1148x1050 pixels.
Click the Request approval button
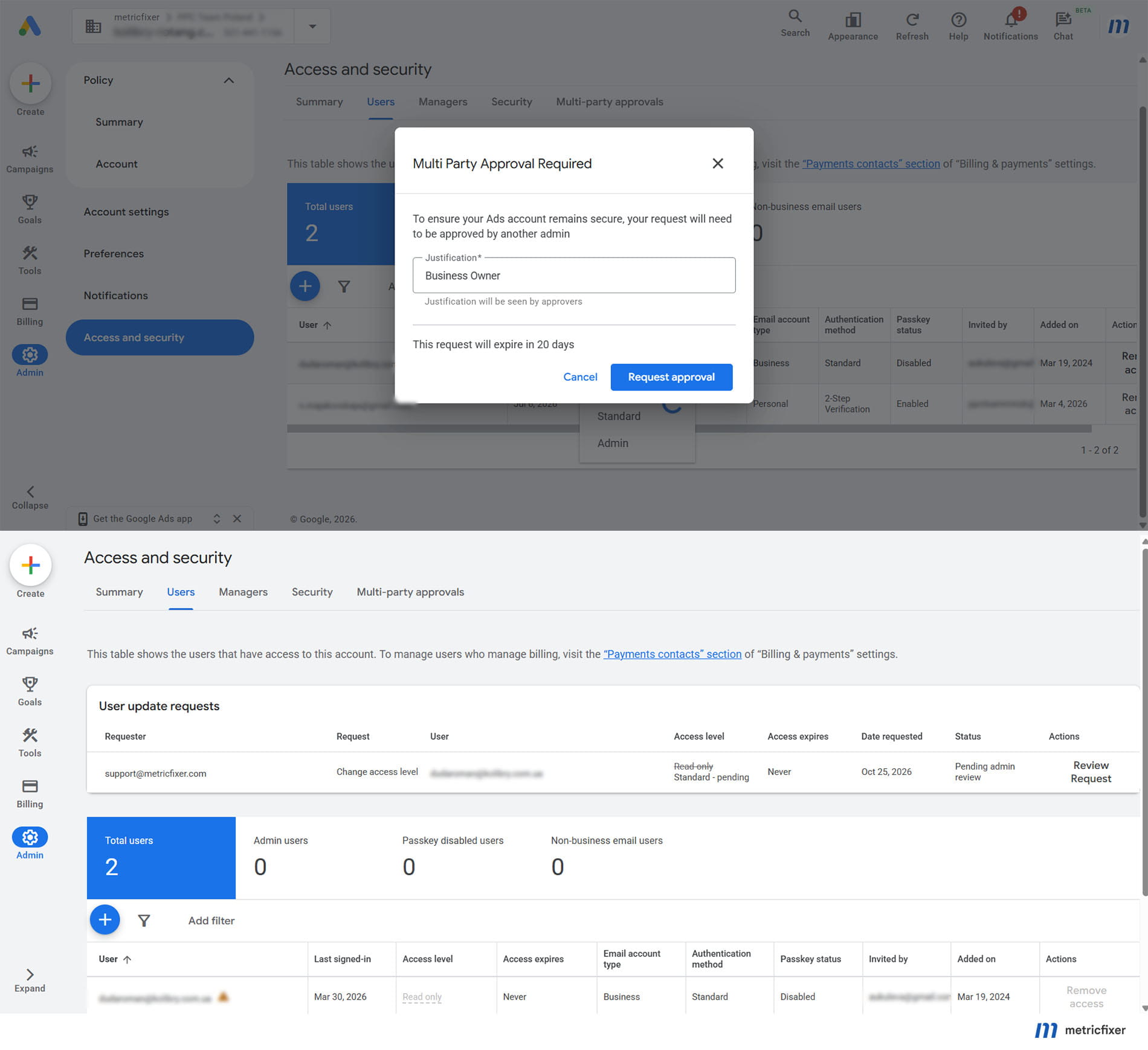click(x=671, y=377)
